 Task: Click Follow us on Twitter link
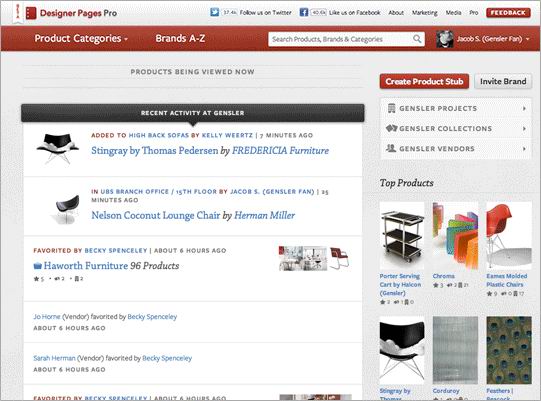pyautogui.click(x=265, y=13)
